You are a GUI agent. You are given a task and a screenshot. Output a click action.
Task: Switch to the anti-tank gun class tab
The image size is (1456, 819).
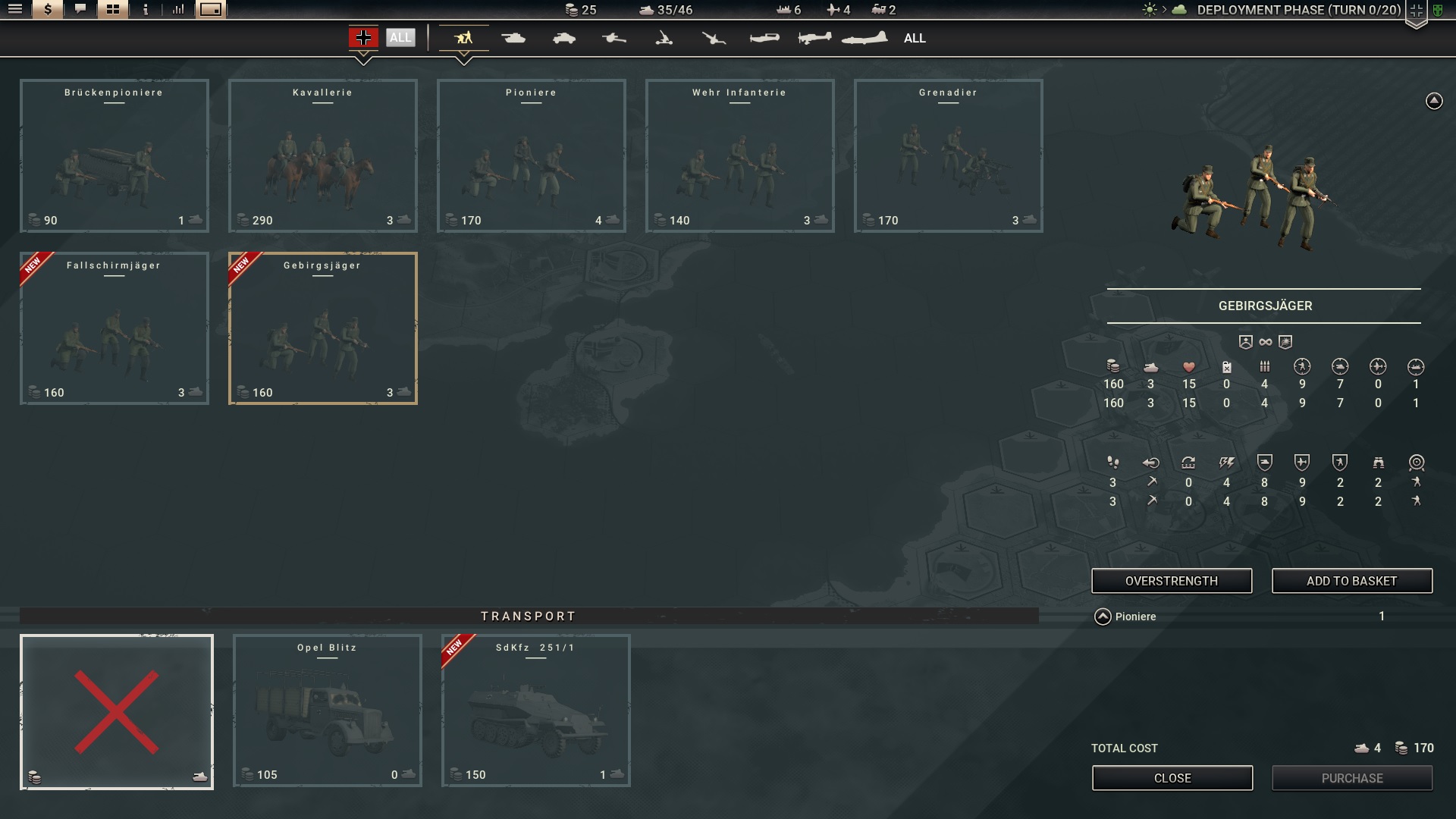pyautogui.click(x=613, y=38)
